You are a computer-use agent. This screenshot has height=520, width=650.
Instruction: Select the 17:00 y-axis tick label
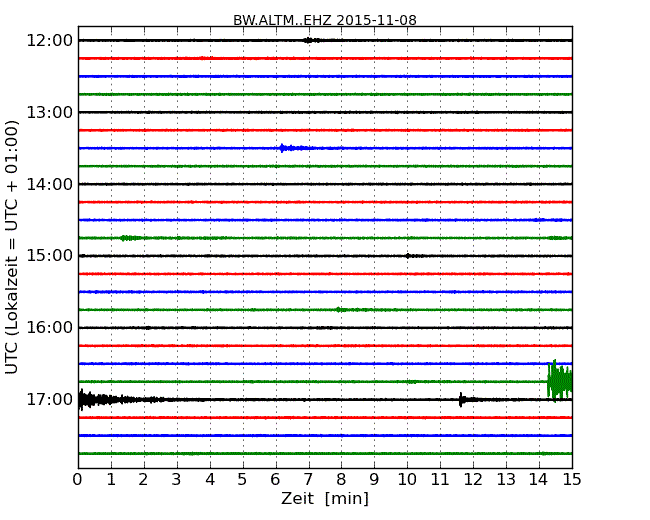50,399
